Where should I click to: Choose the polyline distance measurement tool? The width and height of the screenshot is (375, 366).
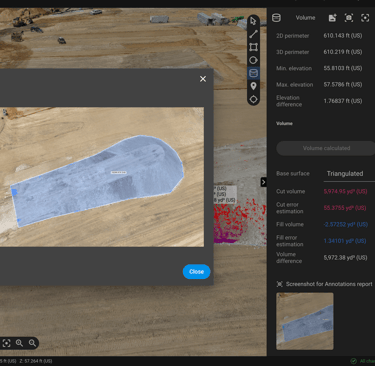[253, 34]
